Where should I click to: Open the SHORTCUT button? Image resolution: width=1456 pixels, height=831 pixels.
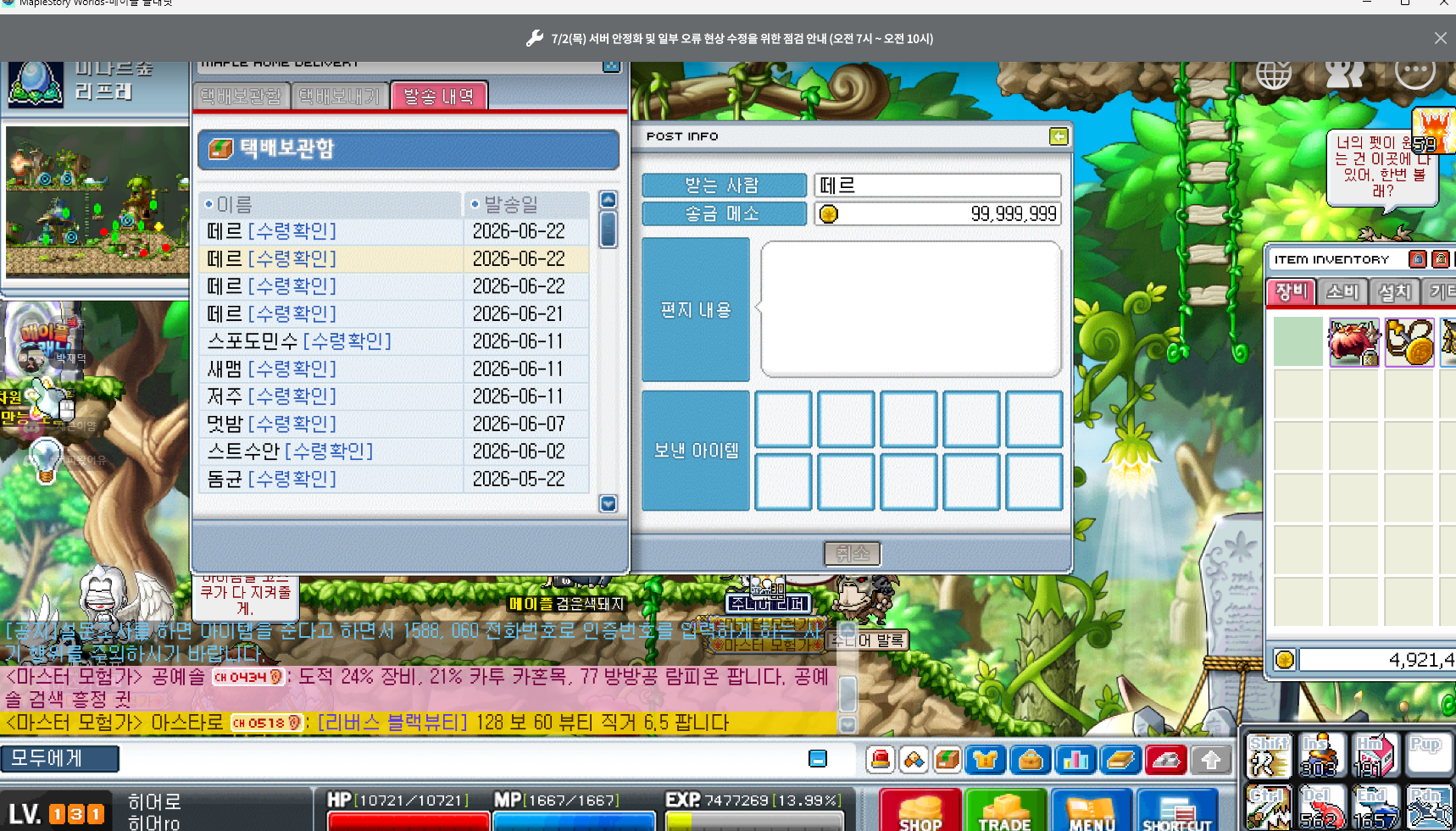1177,811
